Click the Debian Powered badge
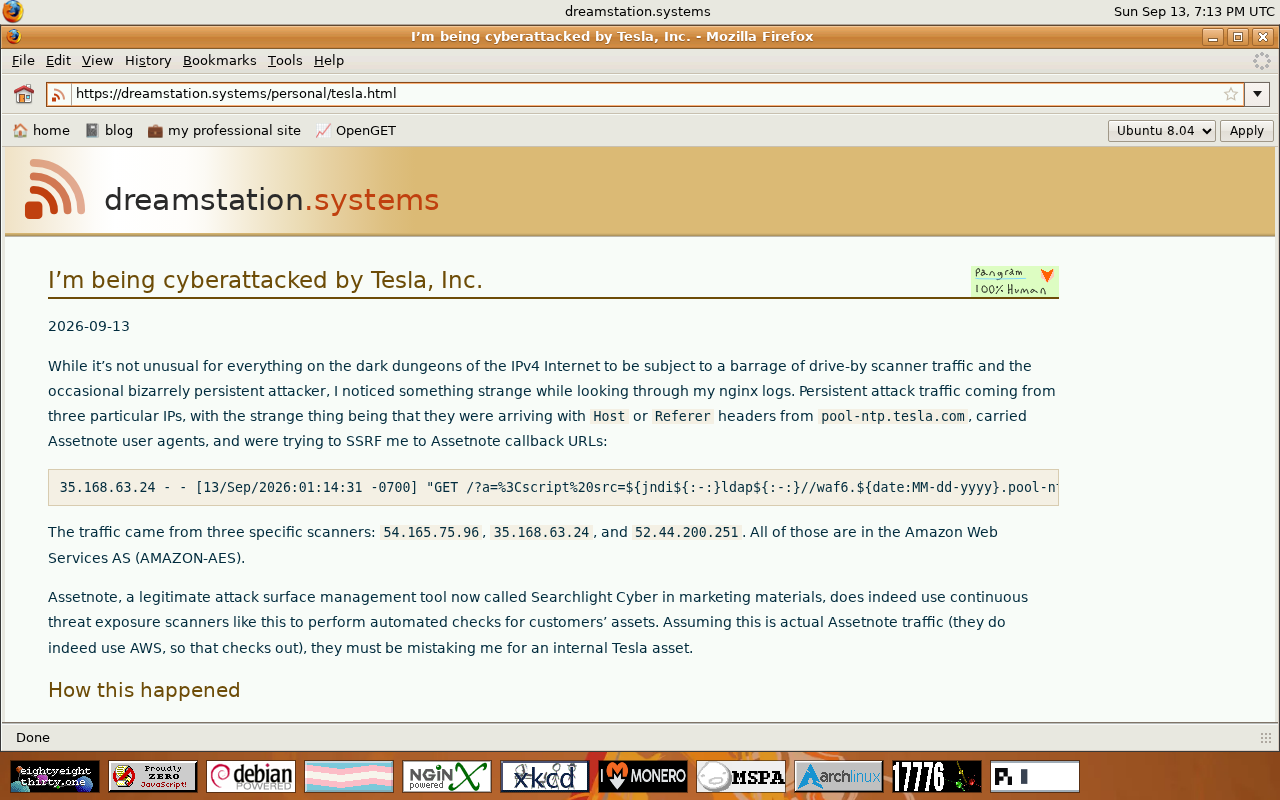This screenshot has width=1280, height=800. click(251, 777)
